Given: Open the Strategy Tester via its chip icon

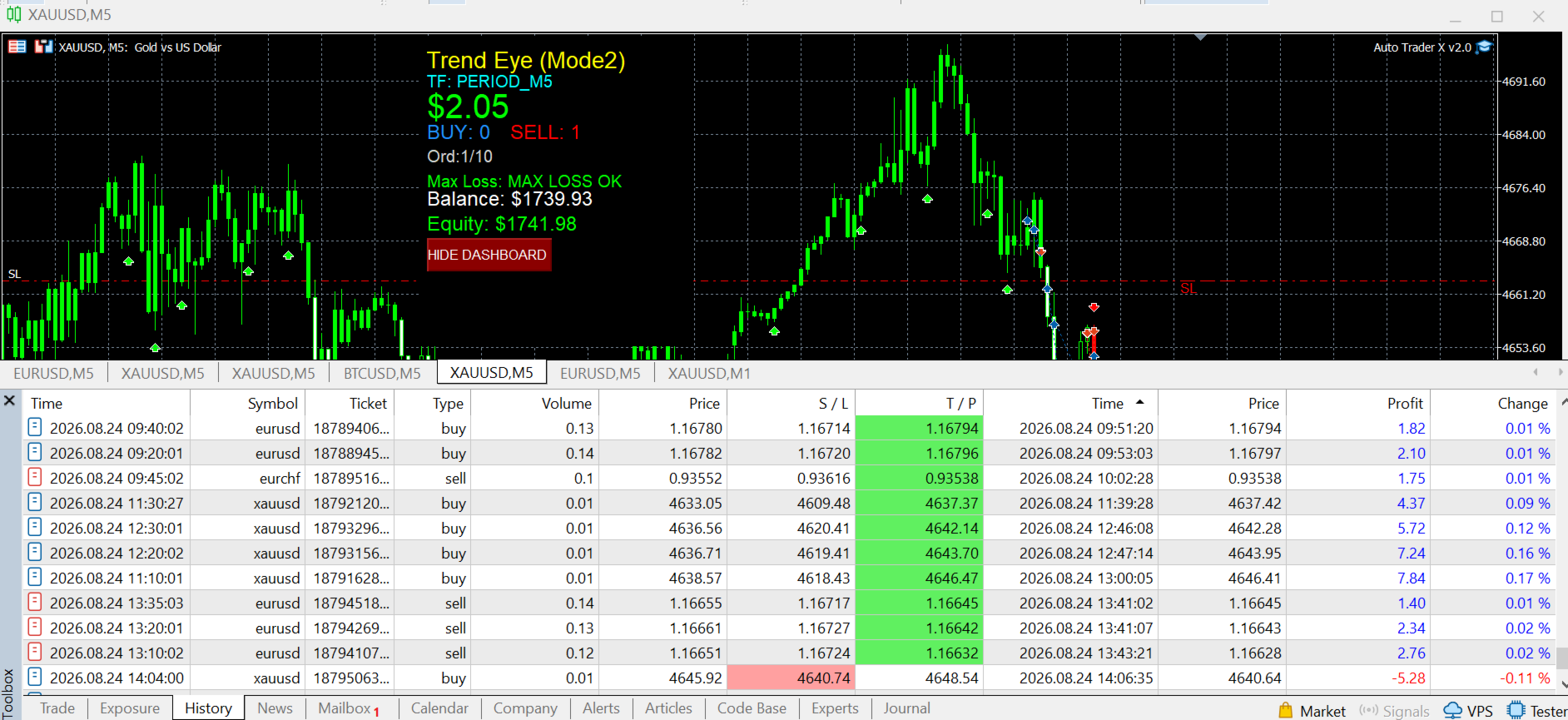Looking at the screenshot, I should (x=1516, y=710).
